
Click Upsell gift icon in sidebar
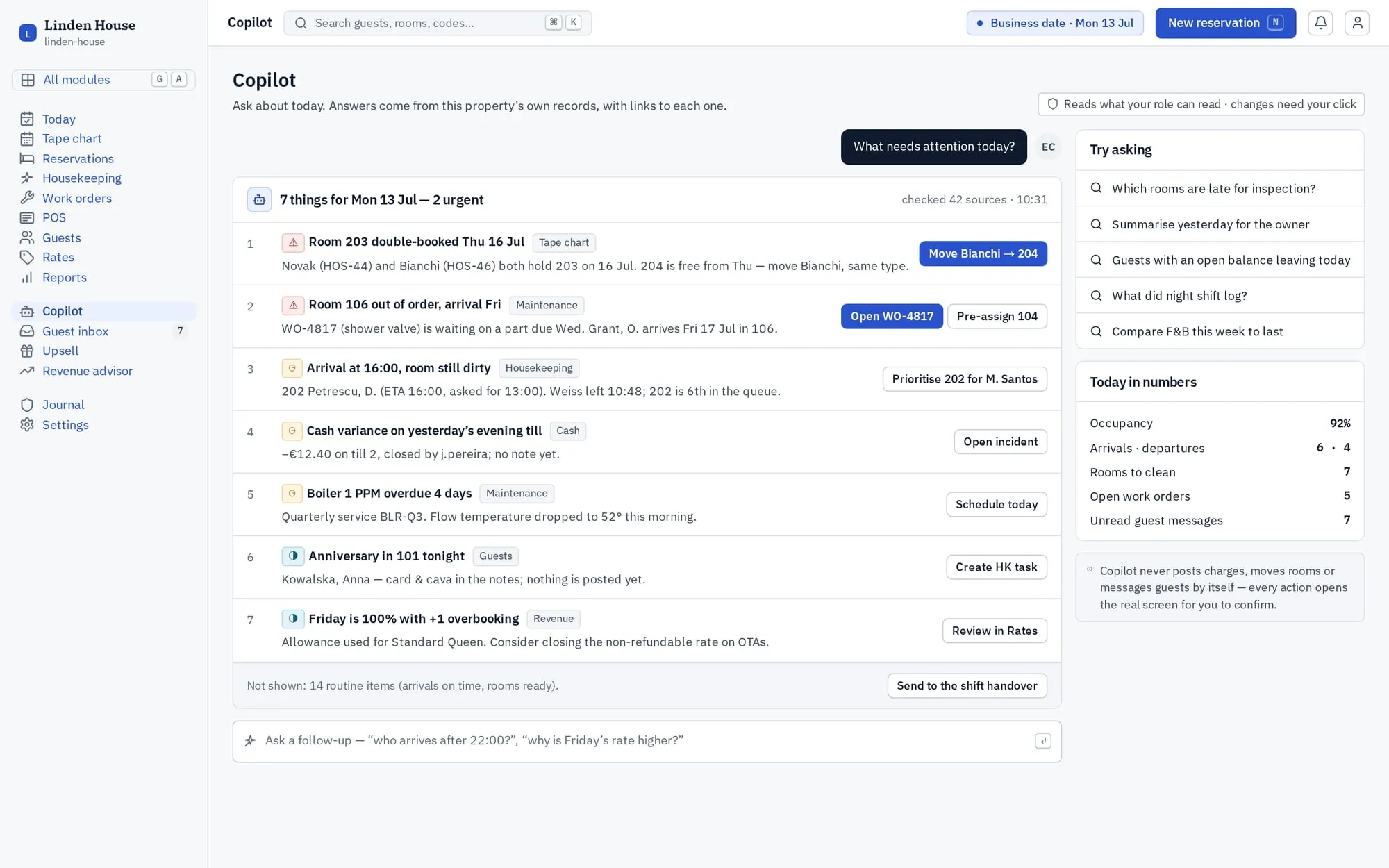tap(27, 351)
